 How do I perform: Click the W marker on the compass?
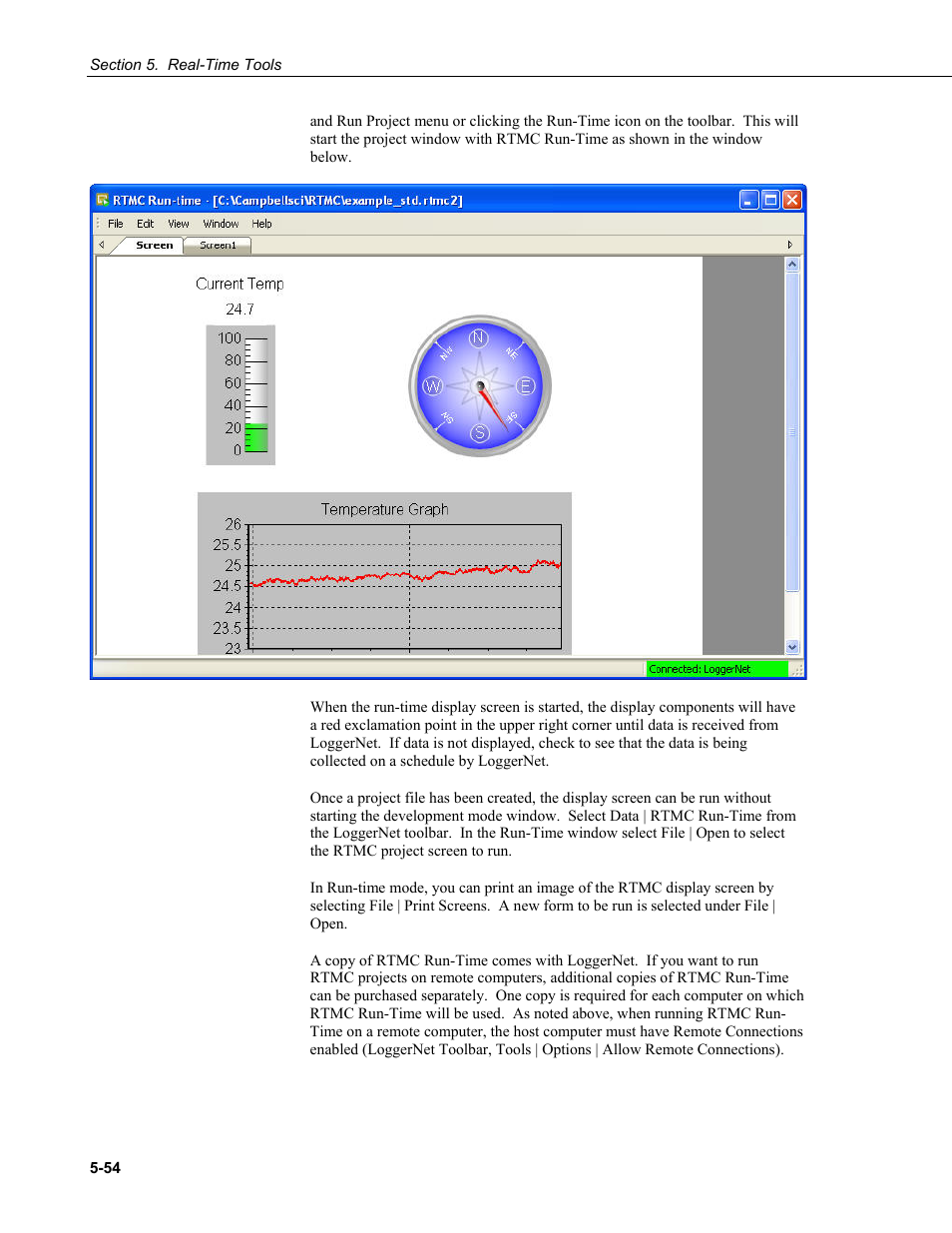[x=433, y=386]
